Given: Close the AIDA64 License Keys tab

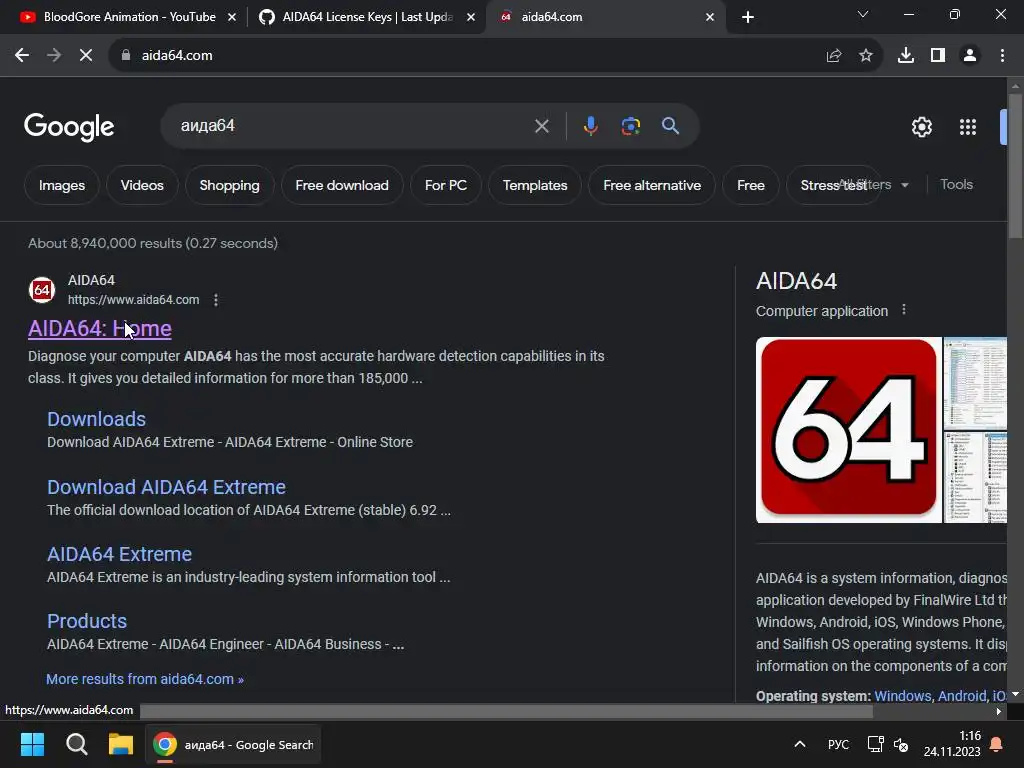Looking at the screenshot, I should [x=471, y=18].
